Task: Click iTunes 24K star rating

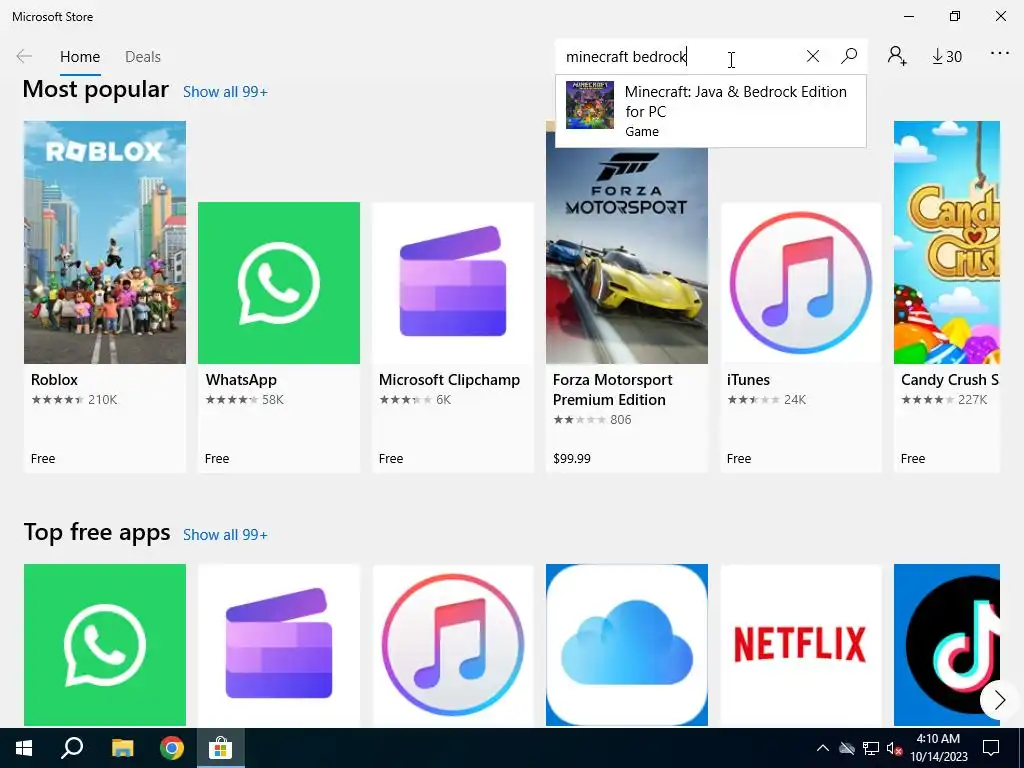Action: [x=766, y=400]
